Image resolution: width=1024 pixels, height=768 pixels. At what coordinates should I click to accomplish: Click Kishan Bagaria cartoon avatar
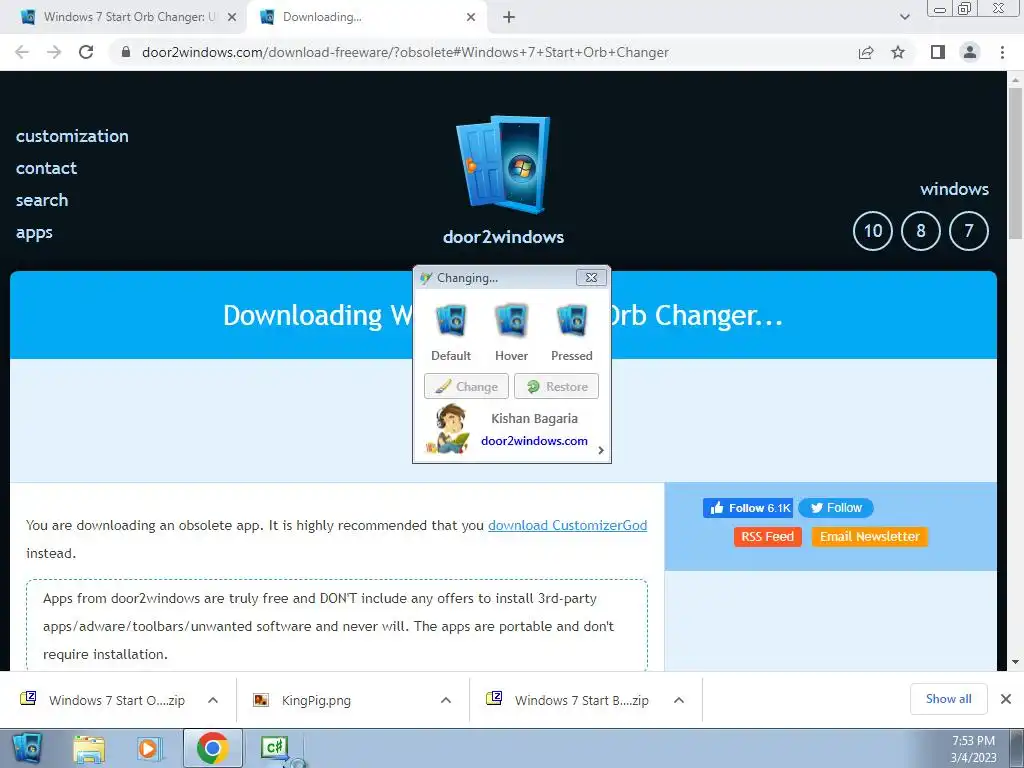pyautogui.click(x=448, y=429)
